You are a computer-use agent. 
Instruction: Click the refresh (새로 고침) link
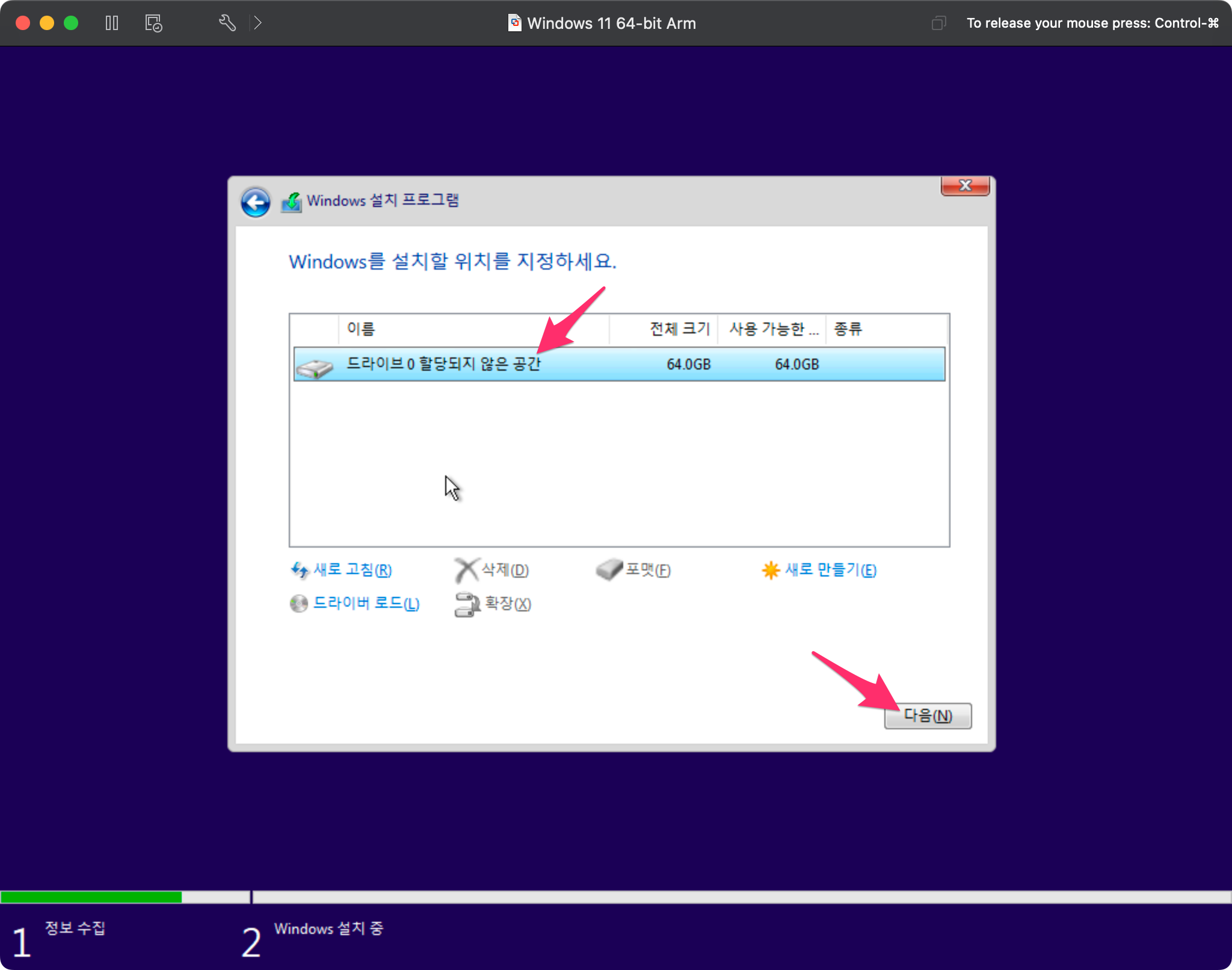pyautogui.click(x=351, y=569)
